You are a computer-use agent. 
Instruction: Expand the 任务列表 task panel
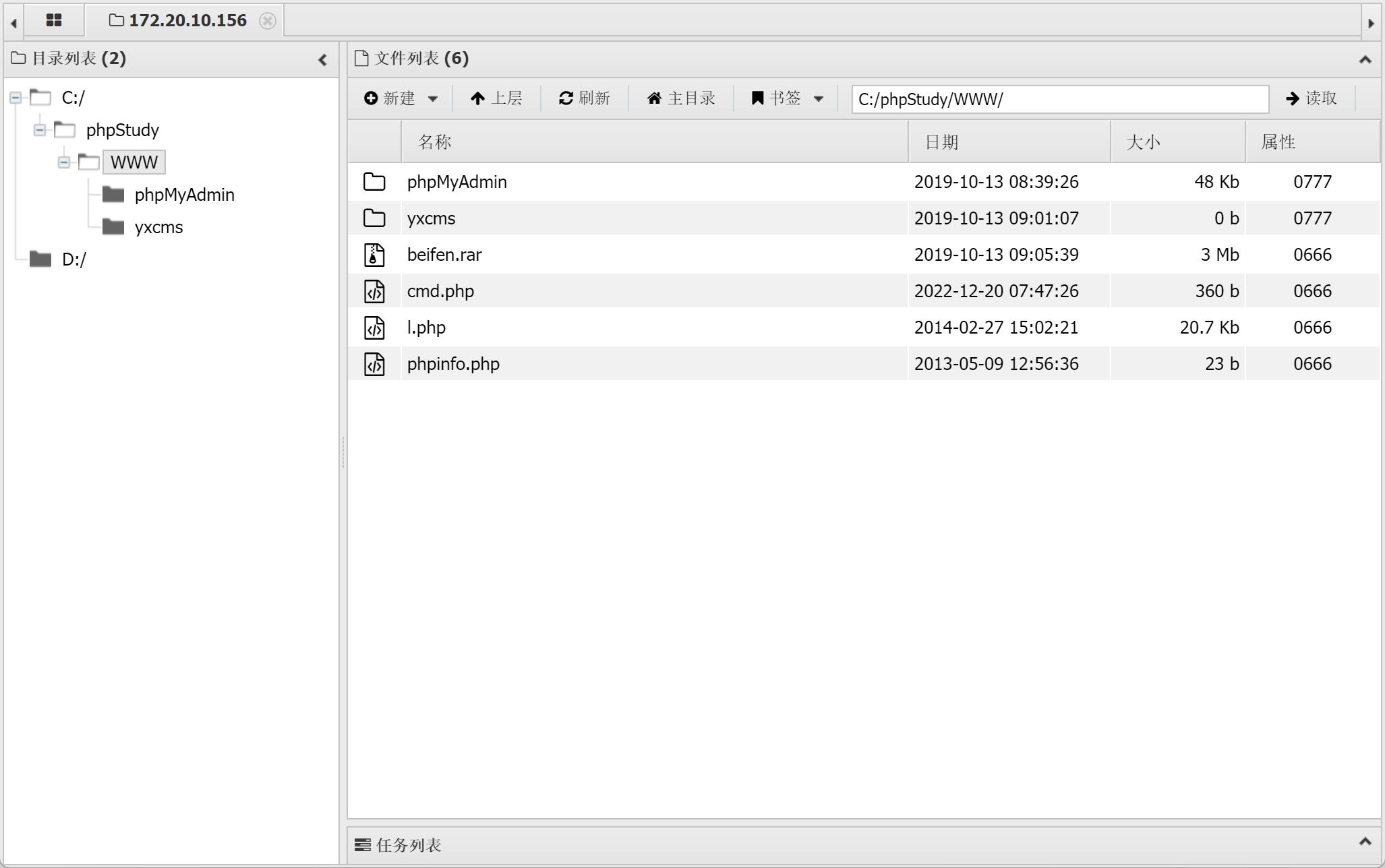(1365, 842)
